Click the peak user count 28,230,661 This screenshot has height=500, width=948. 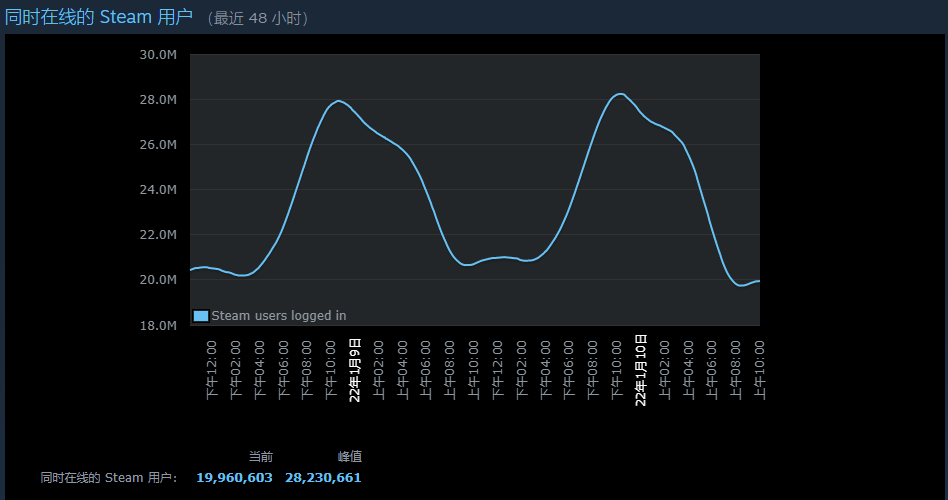coord(323,478)
